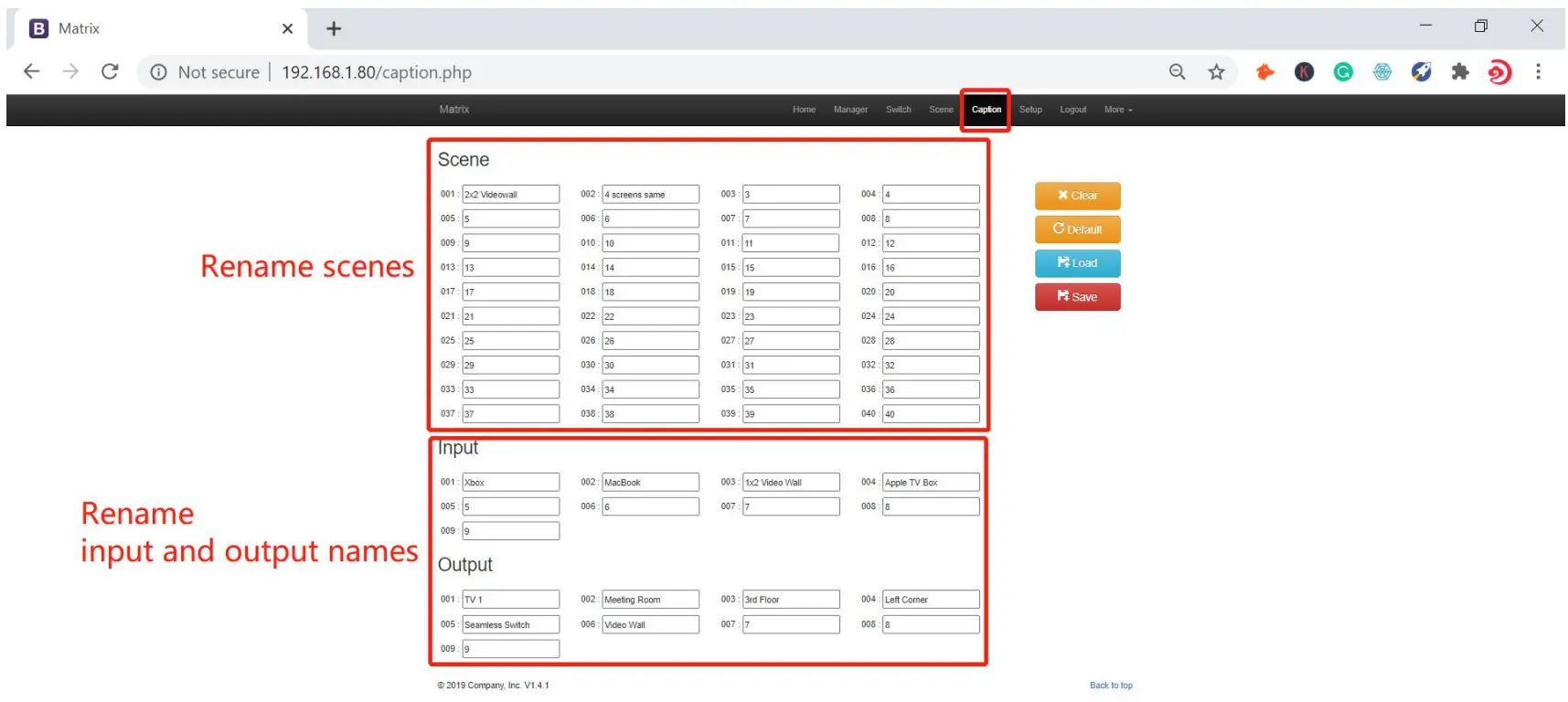
Task: Edit Scene 001 field '2x2 Videowall'
Action: click(x=510, y=195)
